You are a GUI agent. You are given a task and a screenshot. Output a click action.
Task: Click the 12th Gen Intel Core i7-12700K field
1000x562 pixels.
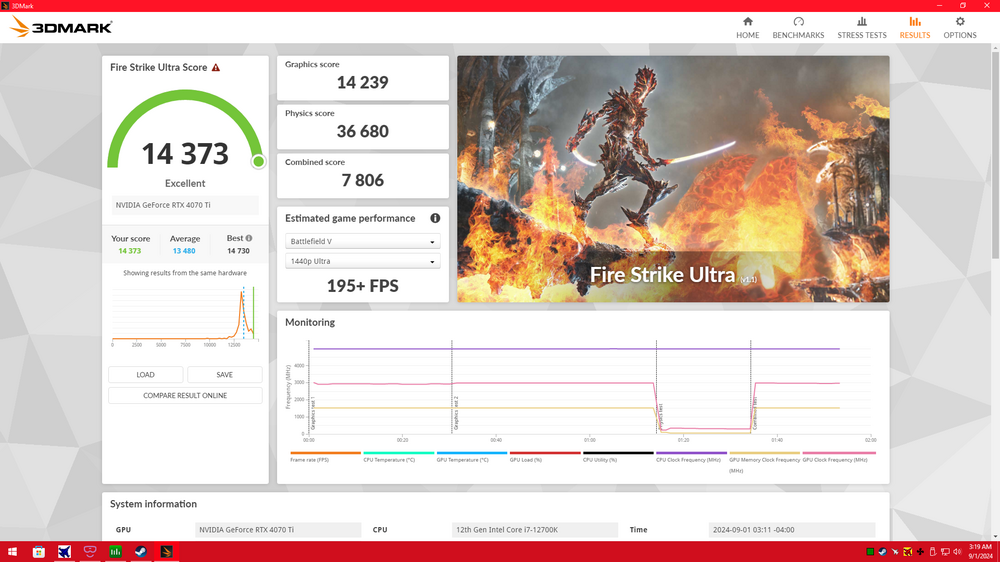(534, 529)
